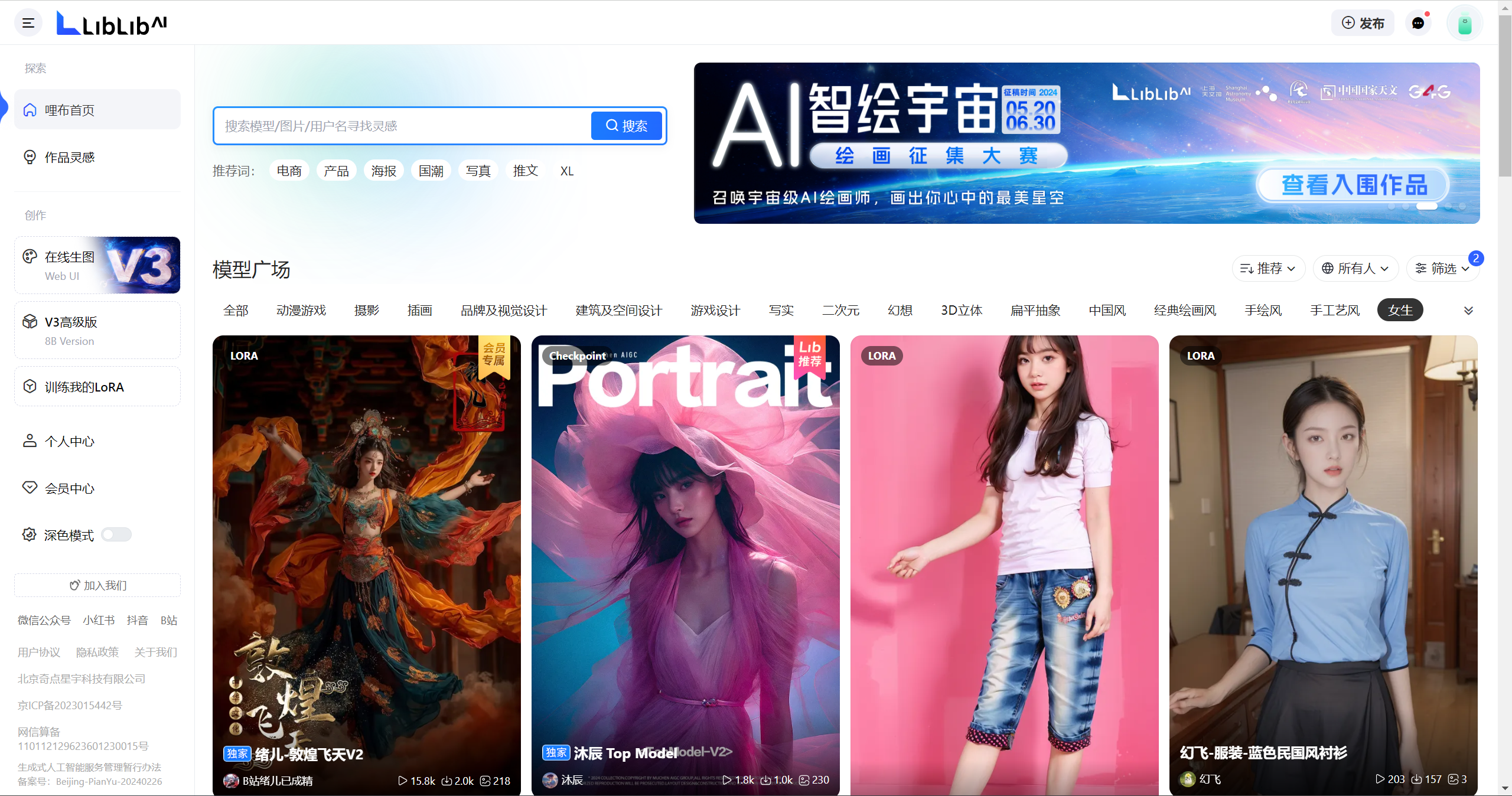Toggle the 深色模式 dark mode switch
Screen dimensions: 1512x796
[116, 535]
